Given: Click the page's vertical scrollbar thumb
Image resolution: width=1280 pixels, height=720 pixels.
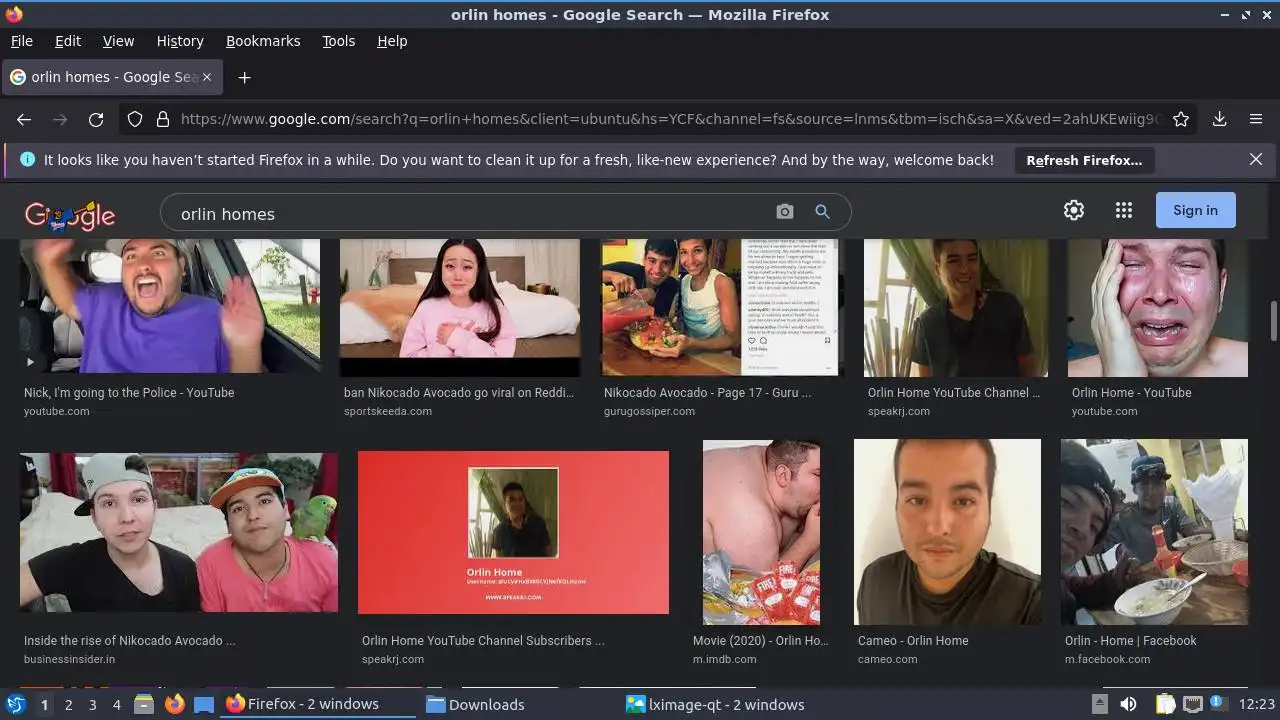Looking at the screenshot, I should pos(1273,322).
